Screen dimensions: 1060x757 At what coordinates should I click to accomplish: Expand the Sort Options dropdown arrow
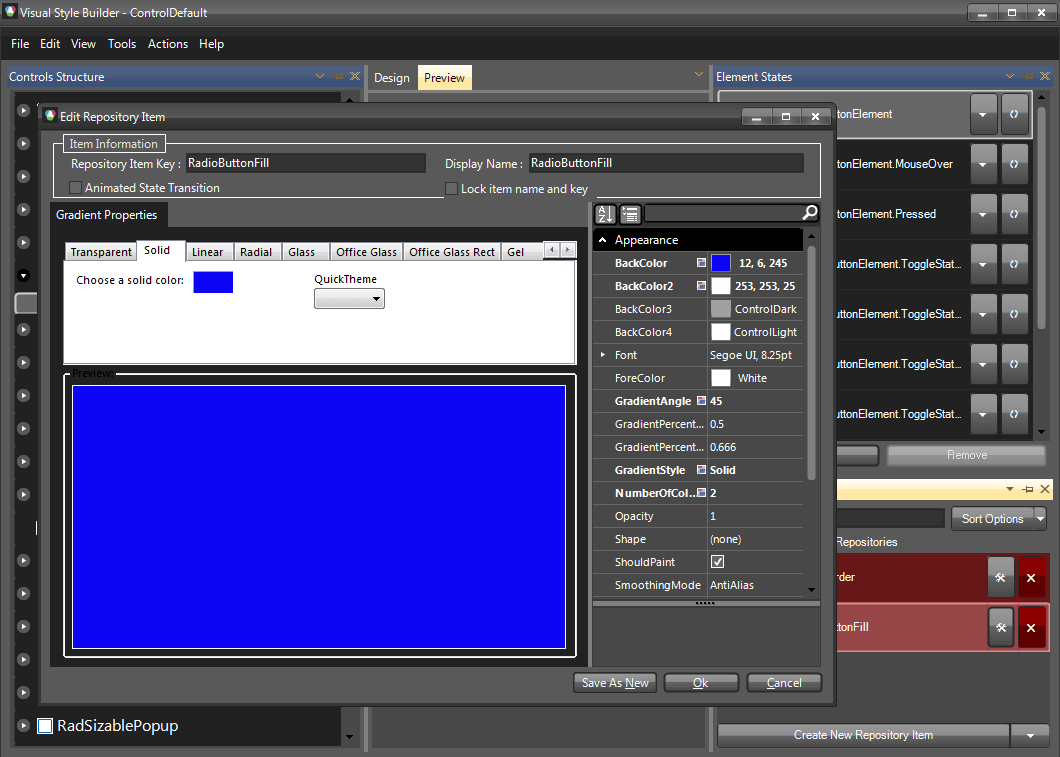tap(1040, 518)
